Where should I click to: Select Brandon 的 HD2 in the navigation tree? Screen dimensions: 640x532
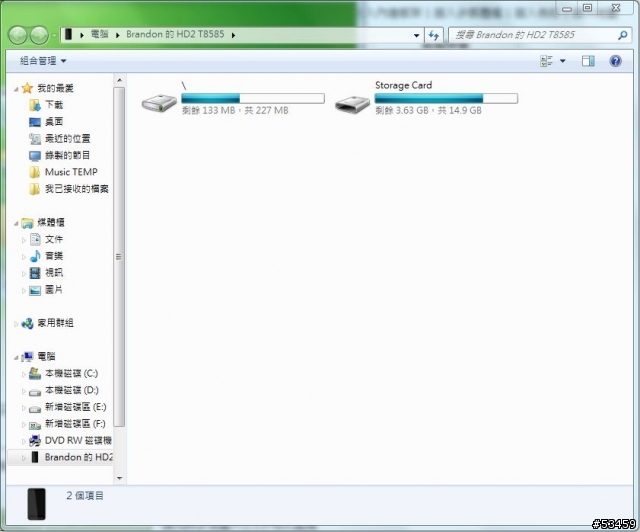78,457
